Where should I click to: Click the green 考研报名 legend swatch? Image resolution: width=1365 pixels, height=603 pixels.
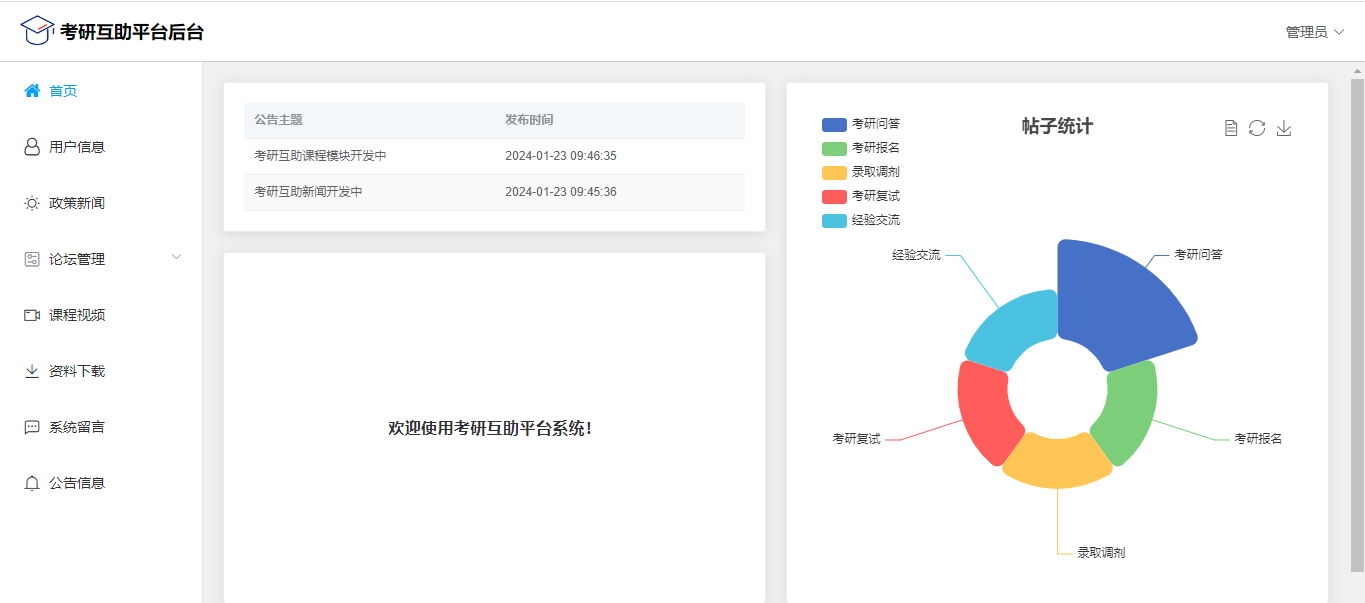pyautogui.click(x=834, y=148)
